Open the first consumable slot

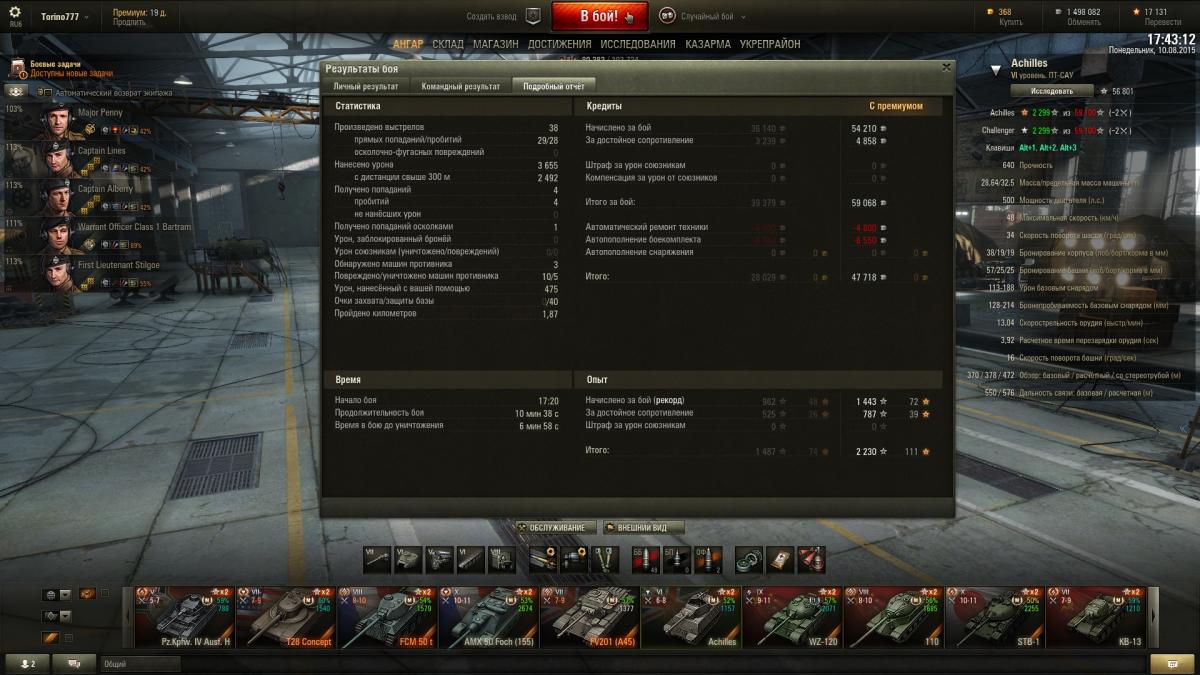[749, 560]
